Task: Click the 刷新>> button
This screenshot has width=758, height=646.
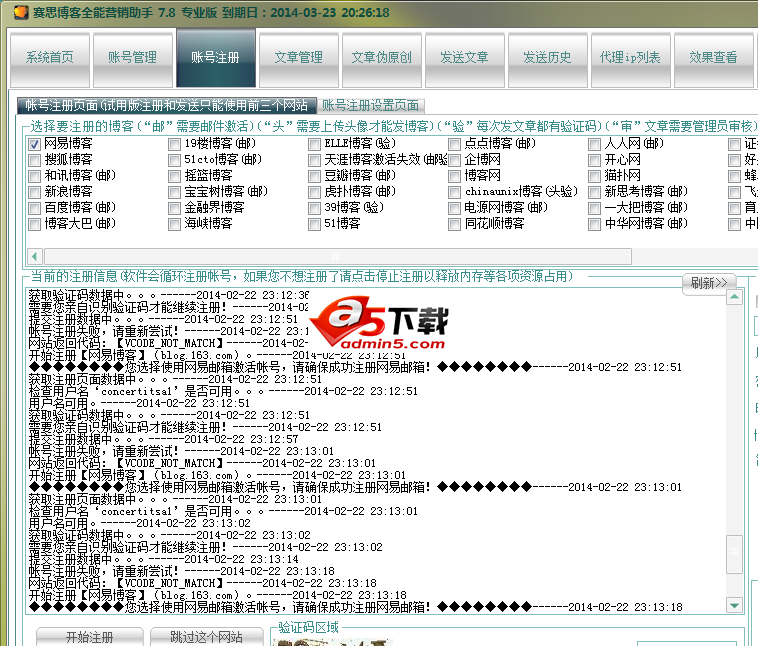Action: [709, 283]
